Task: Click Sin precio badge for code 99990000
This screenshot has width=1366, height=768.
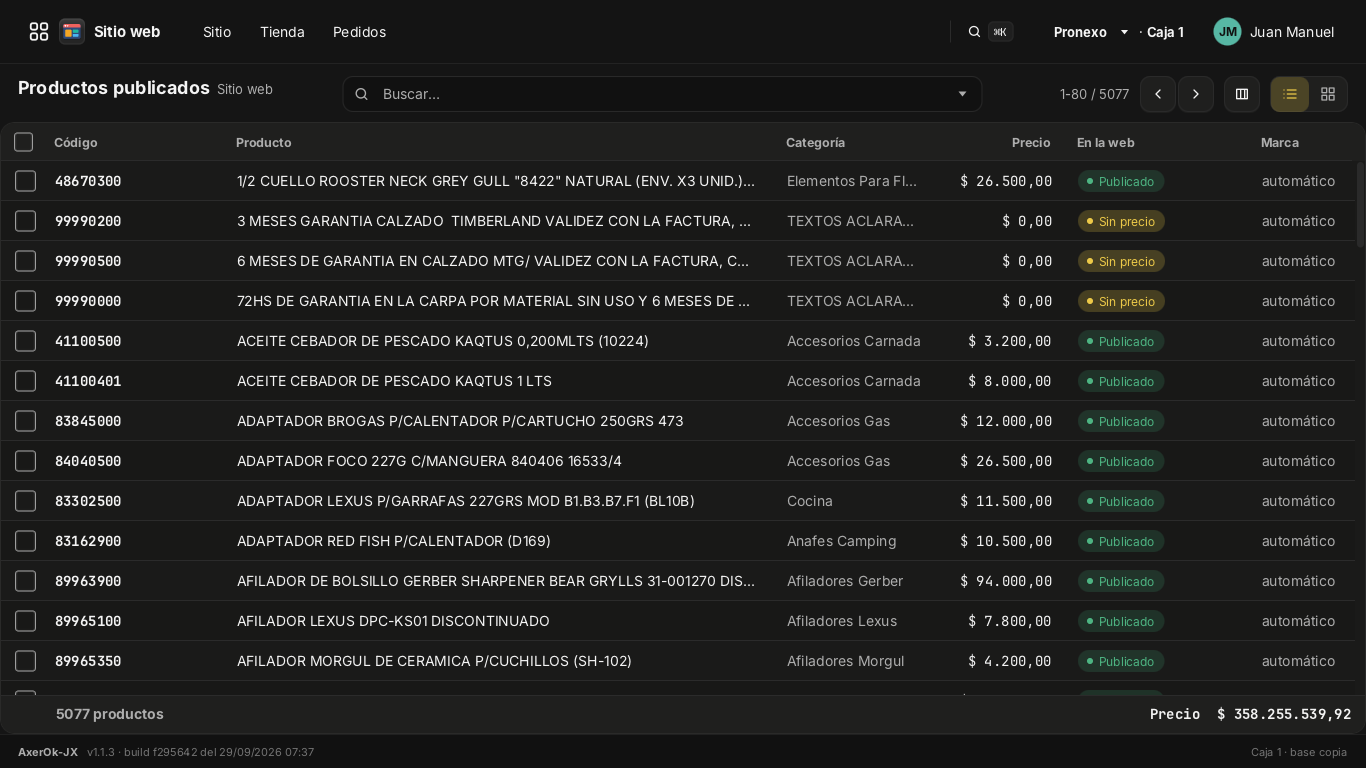Action: tap(1121, 301)
